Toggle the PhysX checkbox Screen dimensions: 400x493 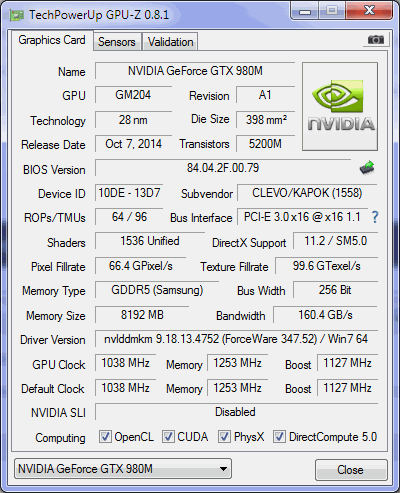click(x=224, y=436)
